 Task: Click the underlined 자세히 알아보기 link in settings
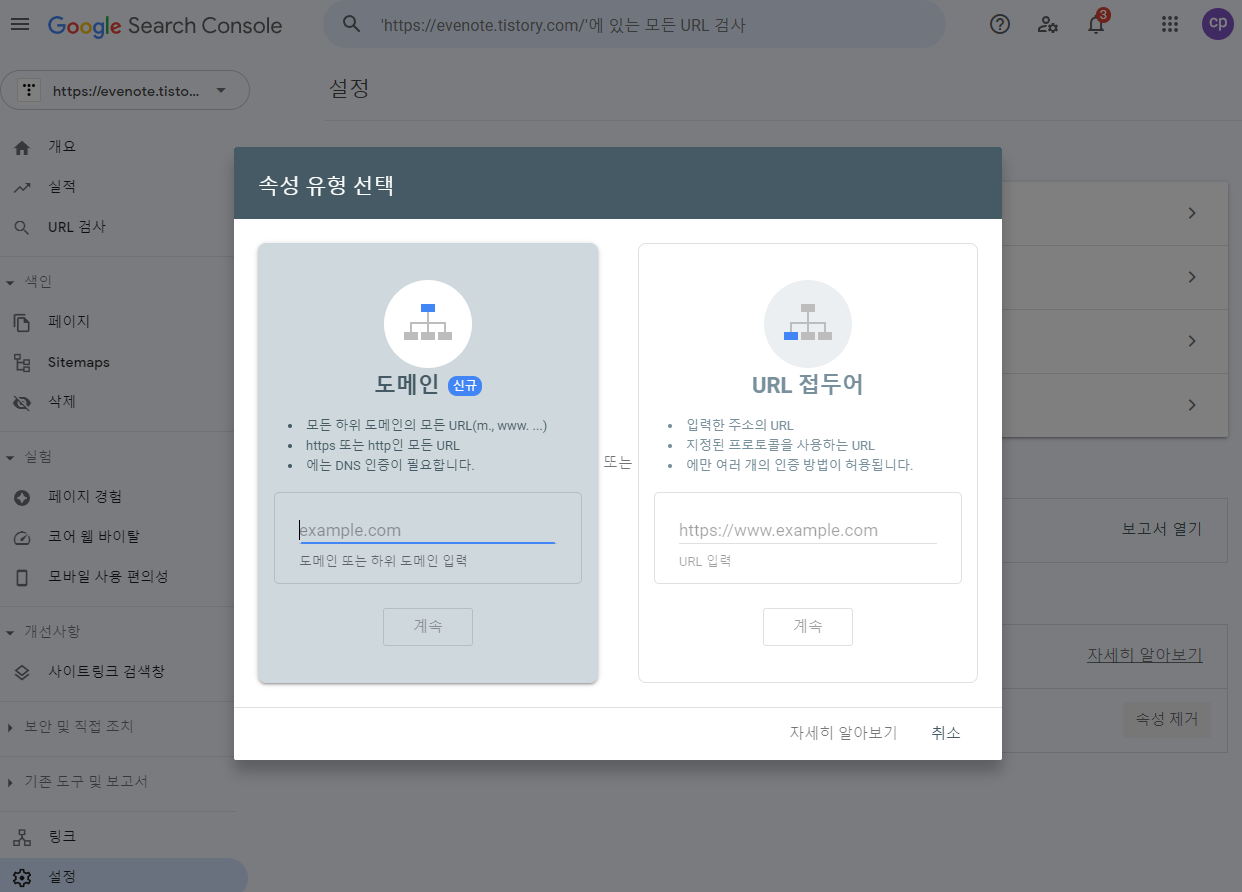click(x=1145, y=656)
